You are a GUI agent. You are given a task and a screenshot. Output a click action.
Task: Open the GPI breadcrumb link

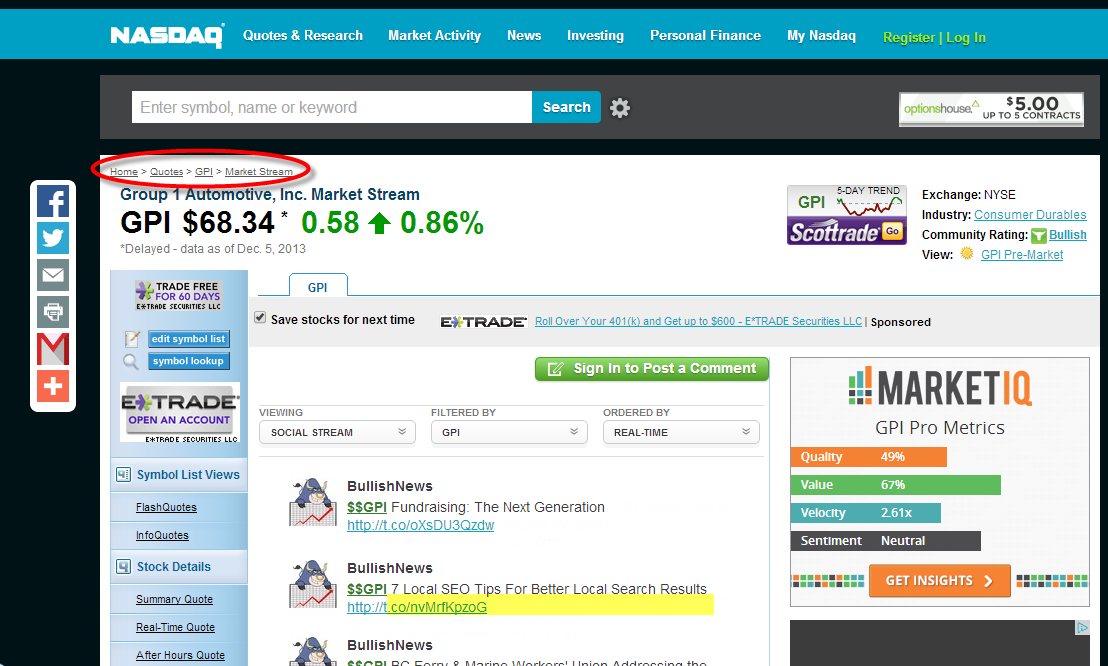pos(204,172)
